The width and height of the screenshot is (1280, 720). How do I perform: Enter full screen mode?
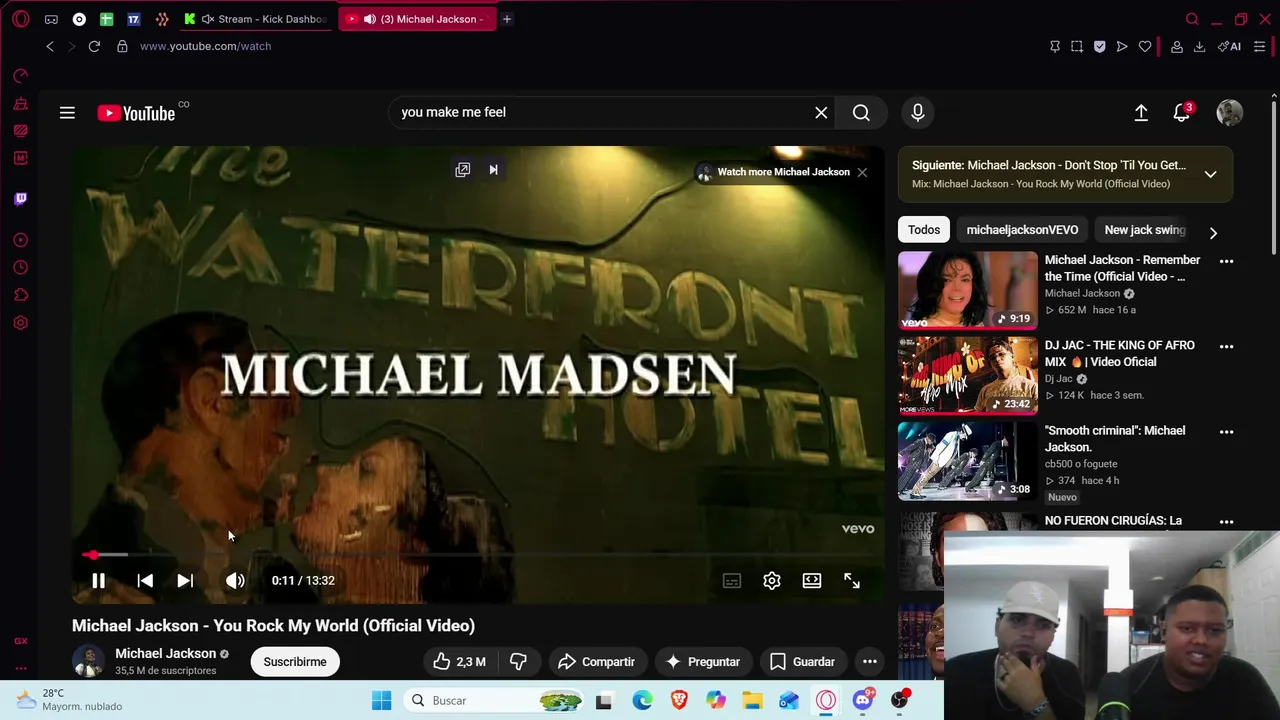[852, 580]
